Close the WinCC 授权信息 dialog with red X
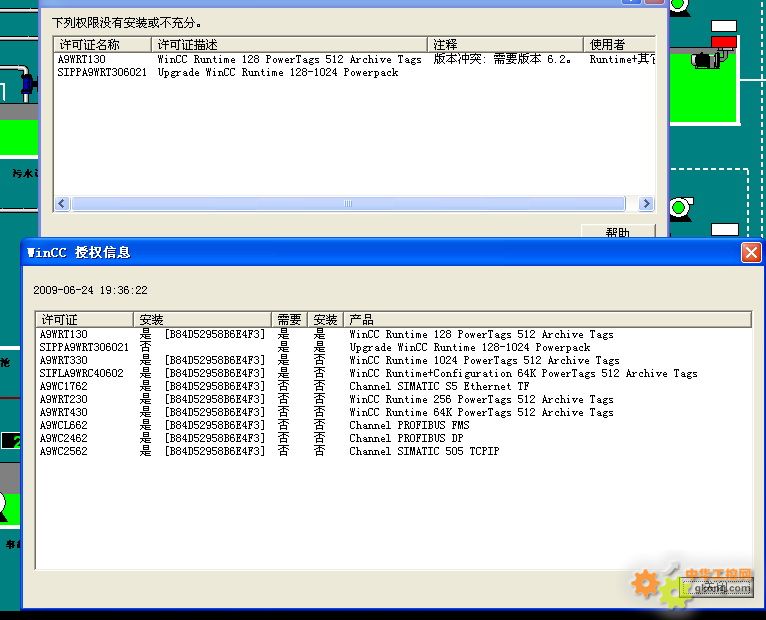 pyautogui.click(x=751, y=253)
